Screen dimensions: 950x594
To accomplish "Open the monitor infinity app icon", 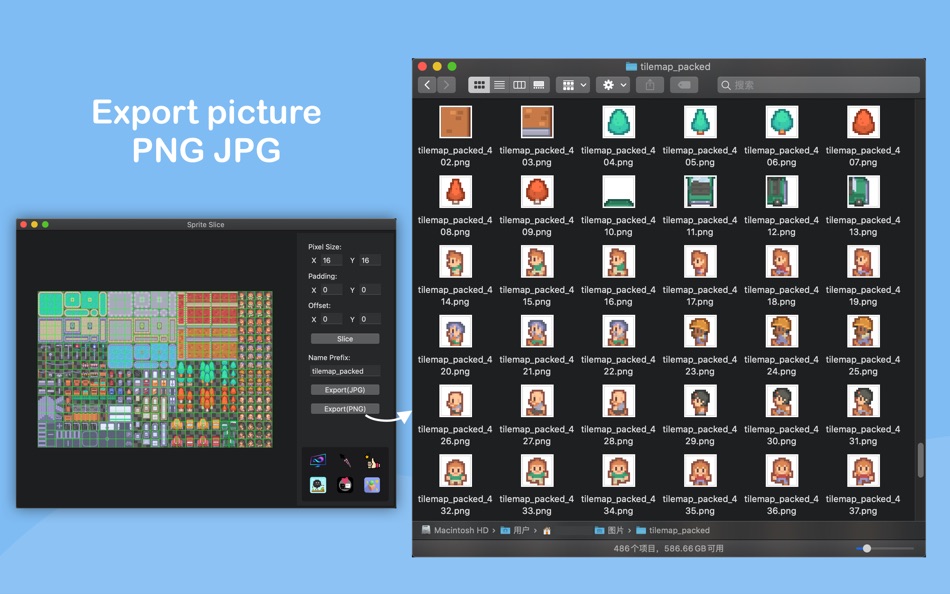I will pos(318,461).
